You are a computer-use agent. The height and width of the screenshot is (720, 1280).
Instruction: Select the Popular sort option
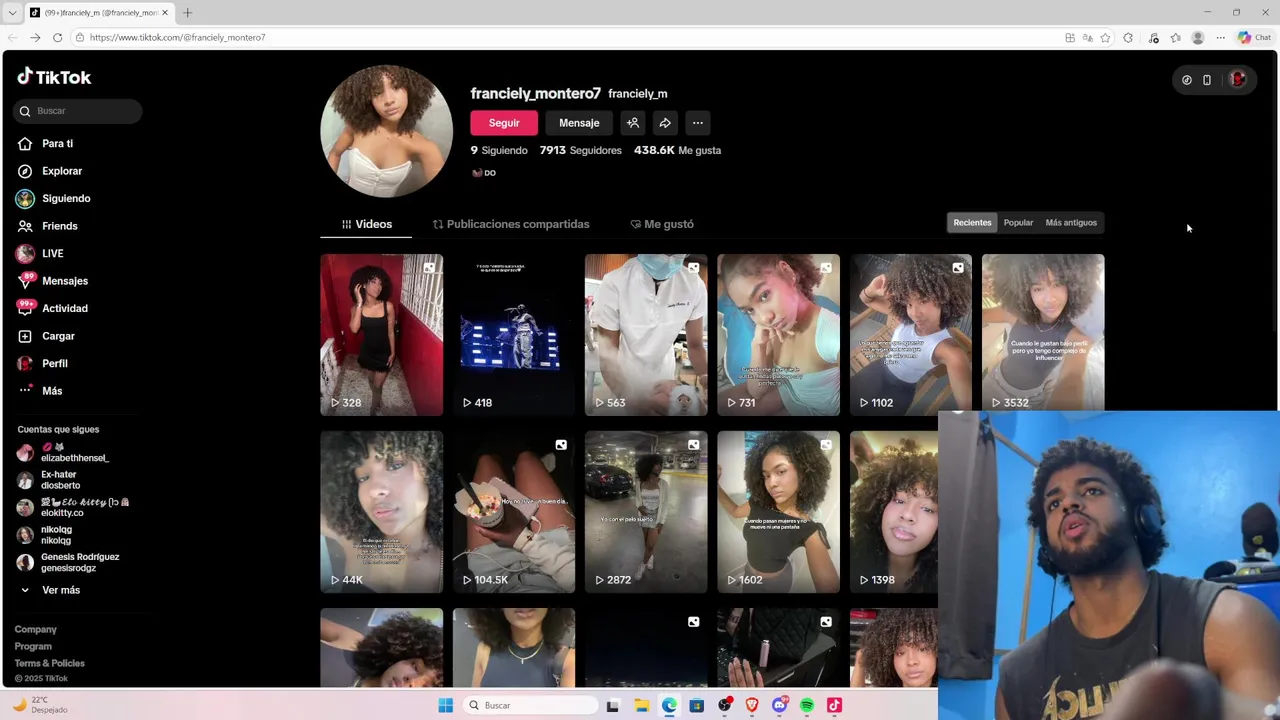pyautogui.click(x=1018, y=223)
